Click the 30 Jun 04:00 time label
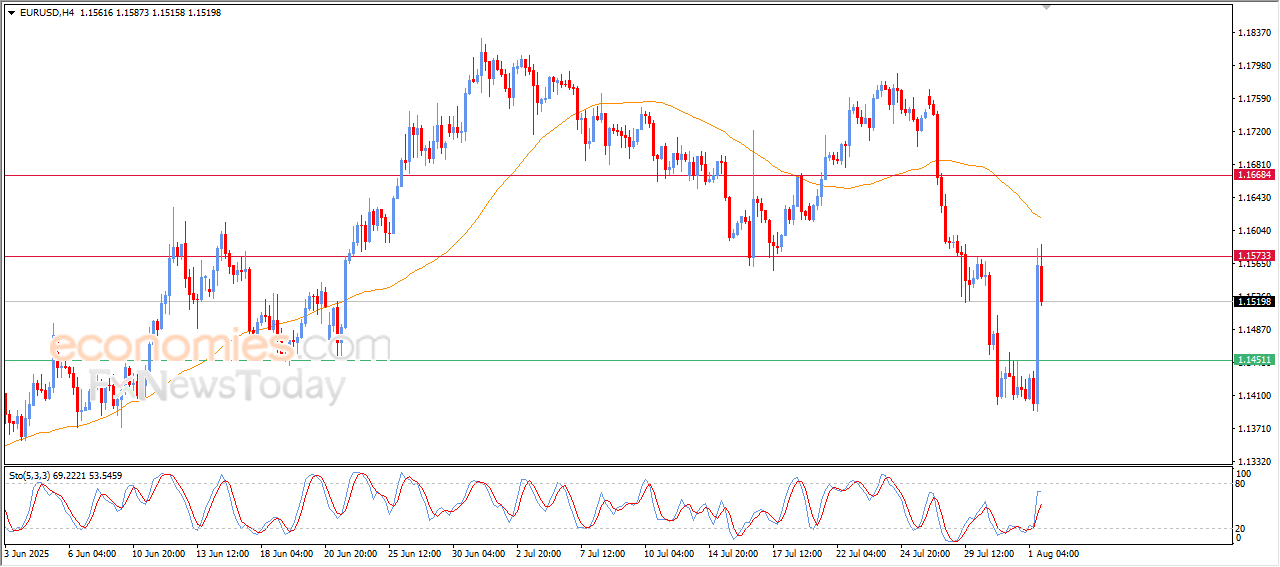This screenshot has height=567, width=1280. [x=479, y=553]
